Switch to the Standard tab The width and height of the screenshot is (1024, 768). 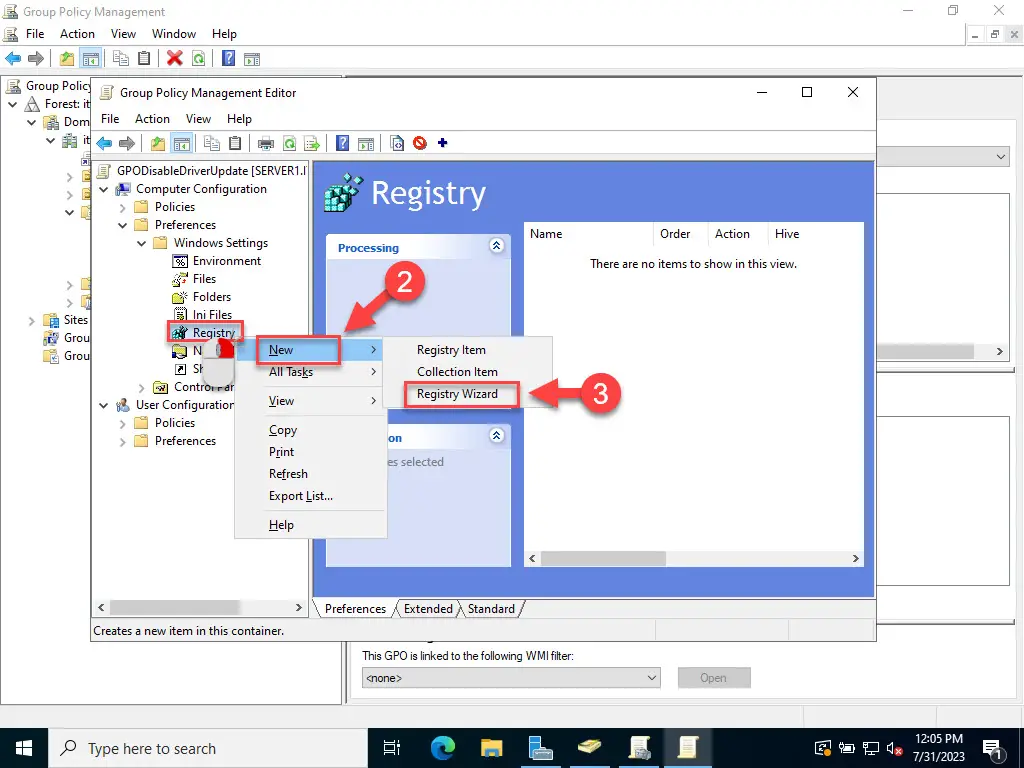pos(491,609)
